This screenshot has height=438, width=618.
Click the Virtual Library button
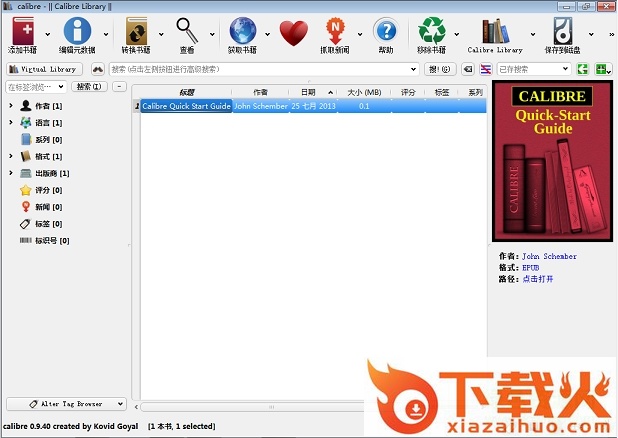click(x=45, y=69)
